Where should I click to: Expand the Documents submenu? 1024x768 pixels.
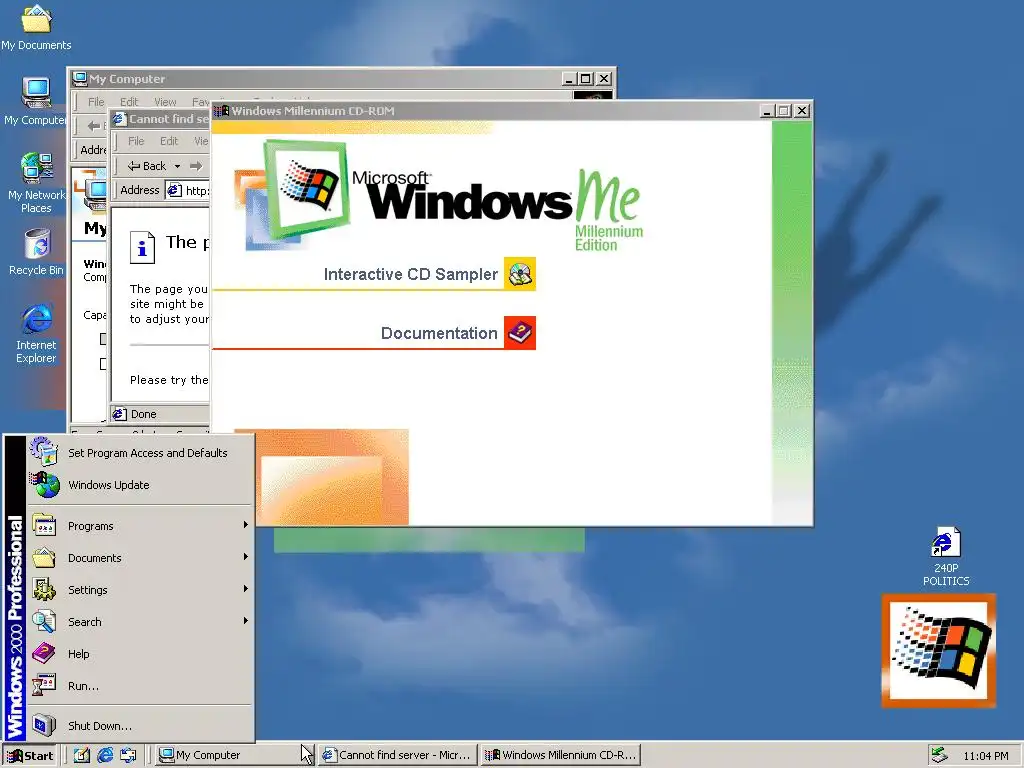[x=139, y=558]
